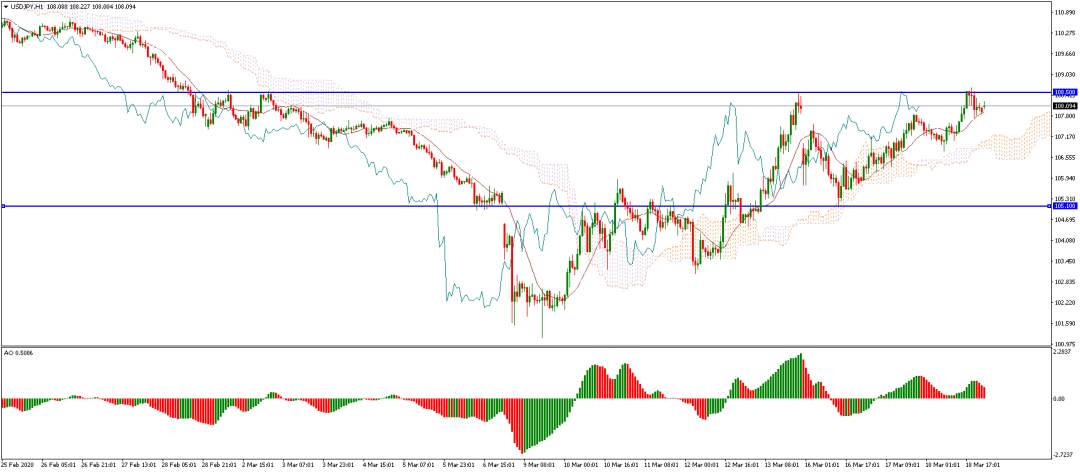Click the AO scale value 2.2837
The image size is (1080, 472).
(1064, 351)
